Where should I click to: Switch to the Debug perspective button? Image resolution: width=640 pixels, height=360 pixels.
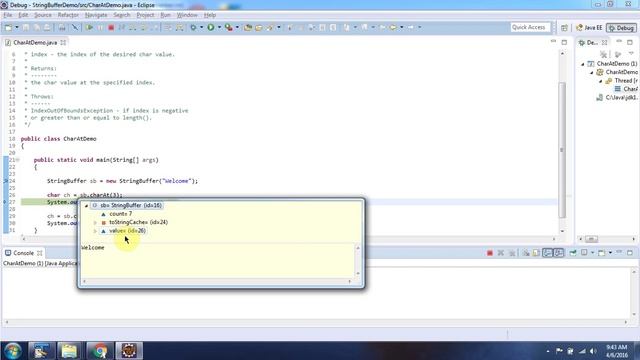coord(621,28)
